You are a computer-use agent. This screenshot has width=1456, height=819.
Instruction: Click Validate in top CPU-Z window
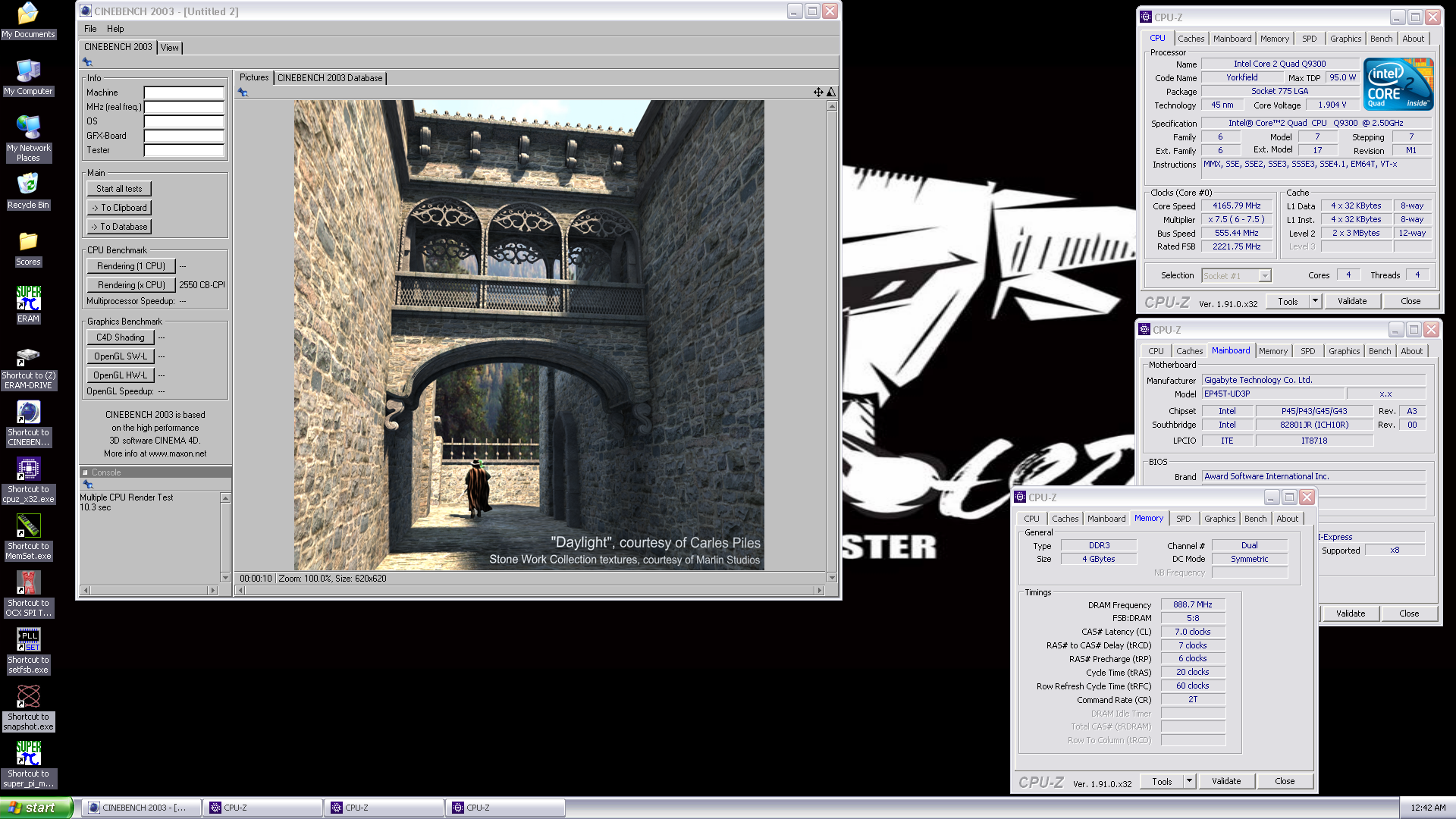(1351, 301)
